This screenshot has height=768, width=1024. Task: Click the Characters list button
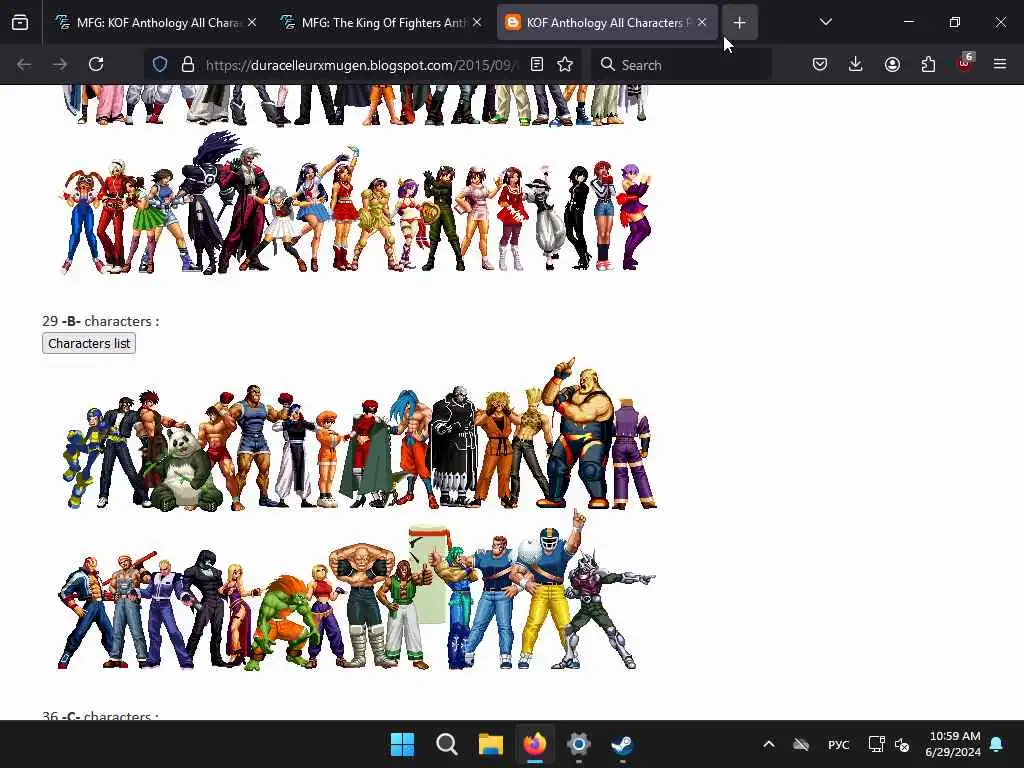tap(89, 344)
